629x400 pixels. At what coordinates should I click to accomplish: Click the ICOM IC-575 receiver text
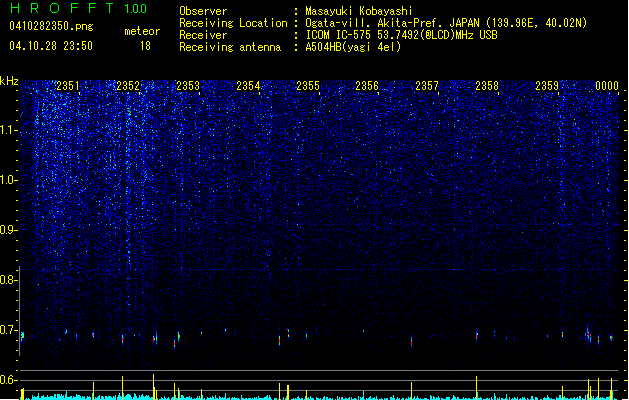(x=401, y=35)
